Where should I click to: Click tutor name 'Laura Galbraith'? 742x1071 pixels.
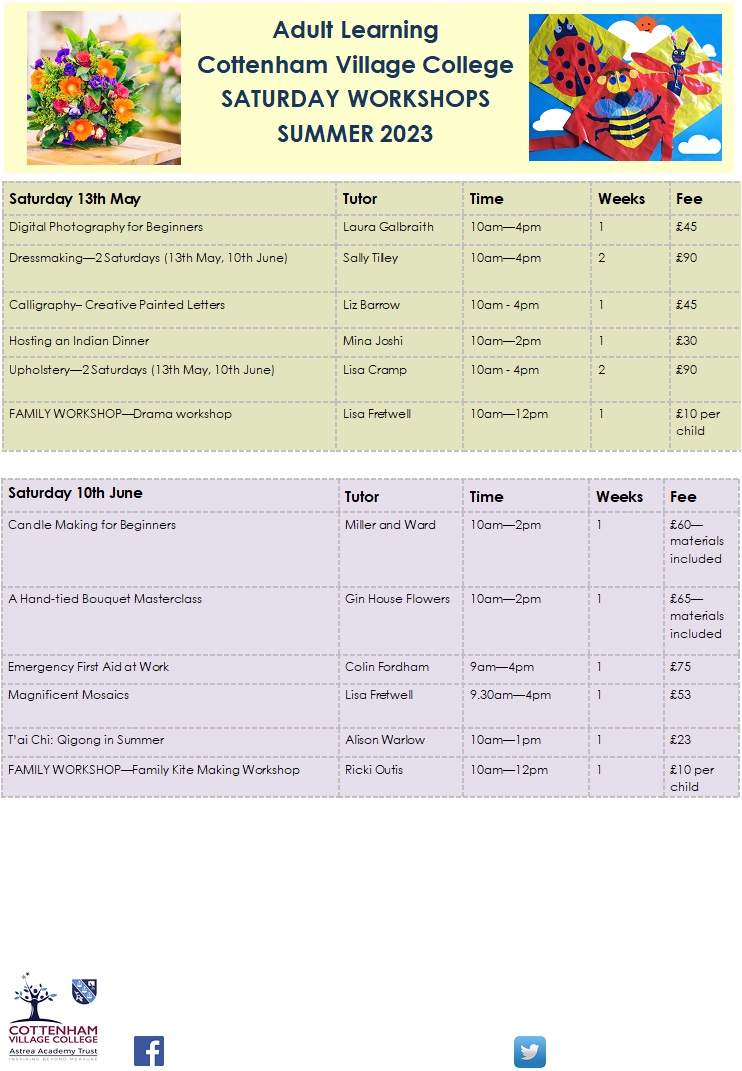pos(388,227)
